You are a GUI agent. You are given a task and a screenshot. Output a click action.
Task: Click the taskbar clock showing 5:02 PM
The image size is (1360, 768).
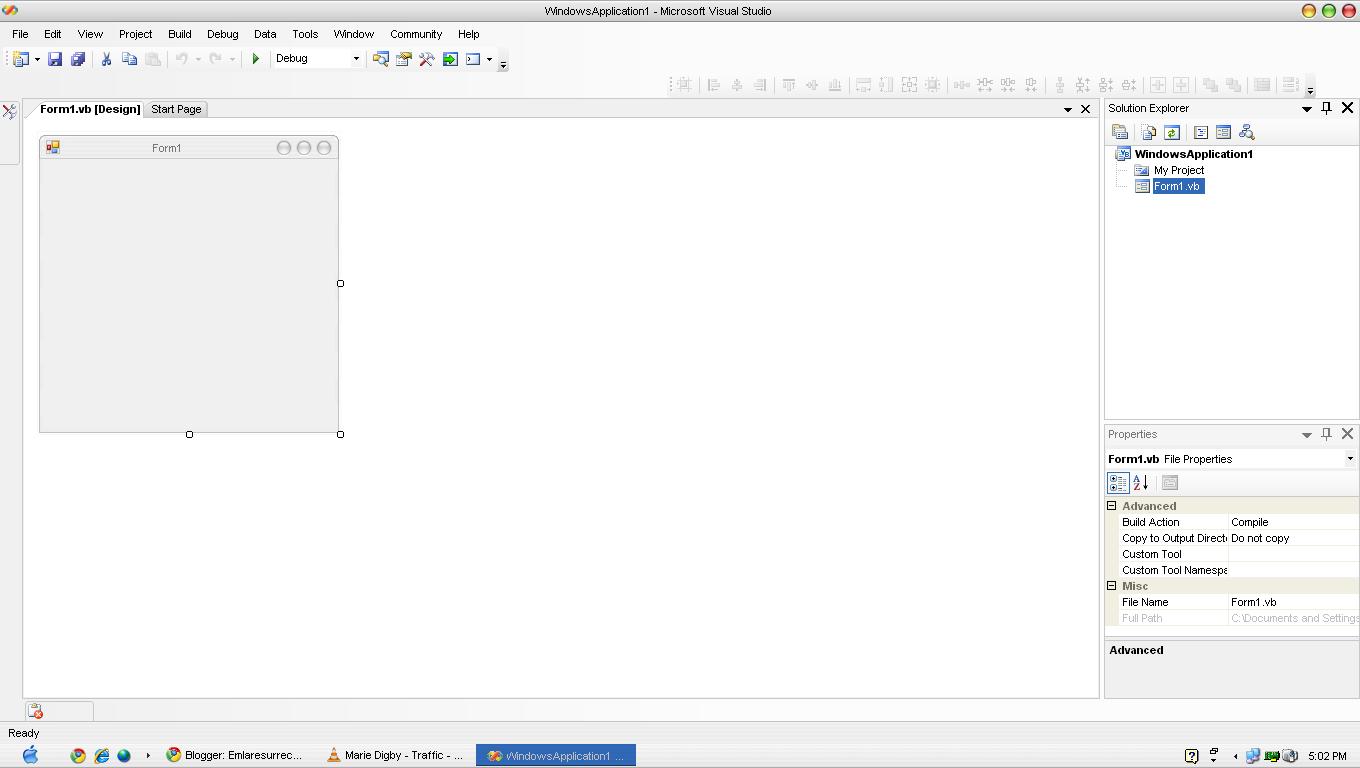1326,756
